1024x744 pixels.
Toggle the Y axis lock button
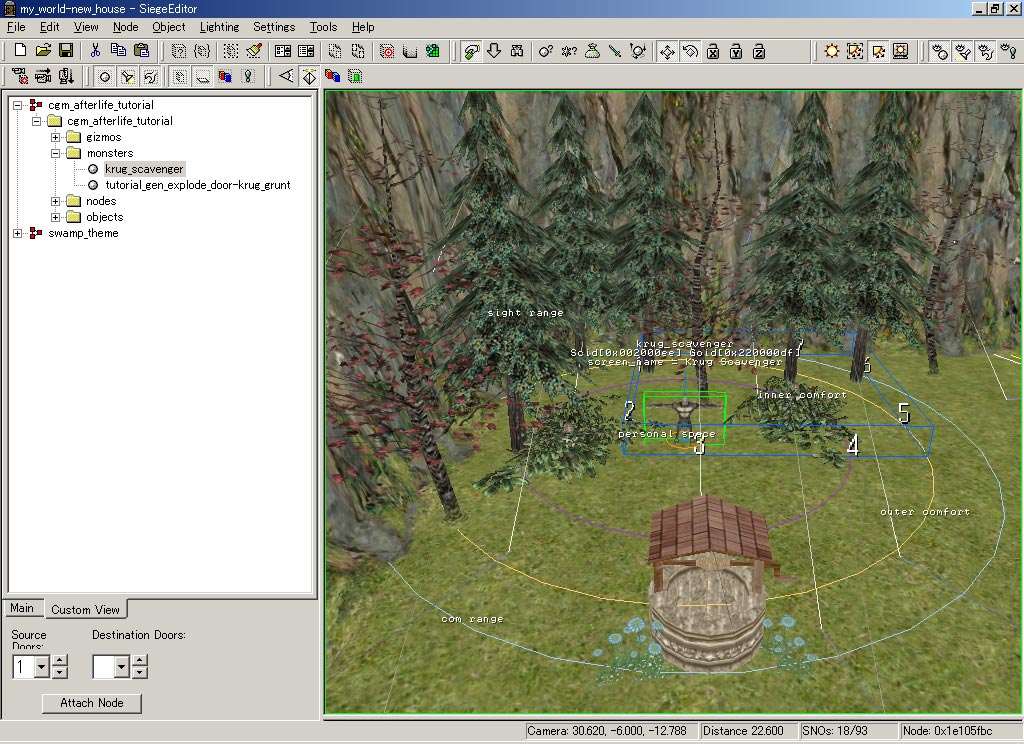[x=735, y=50]
